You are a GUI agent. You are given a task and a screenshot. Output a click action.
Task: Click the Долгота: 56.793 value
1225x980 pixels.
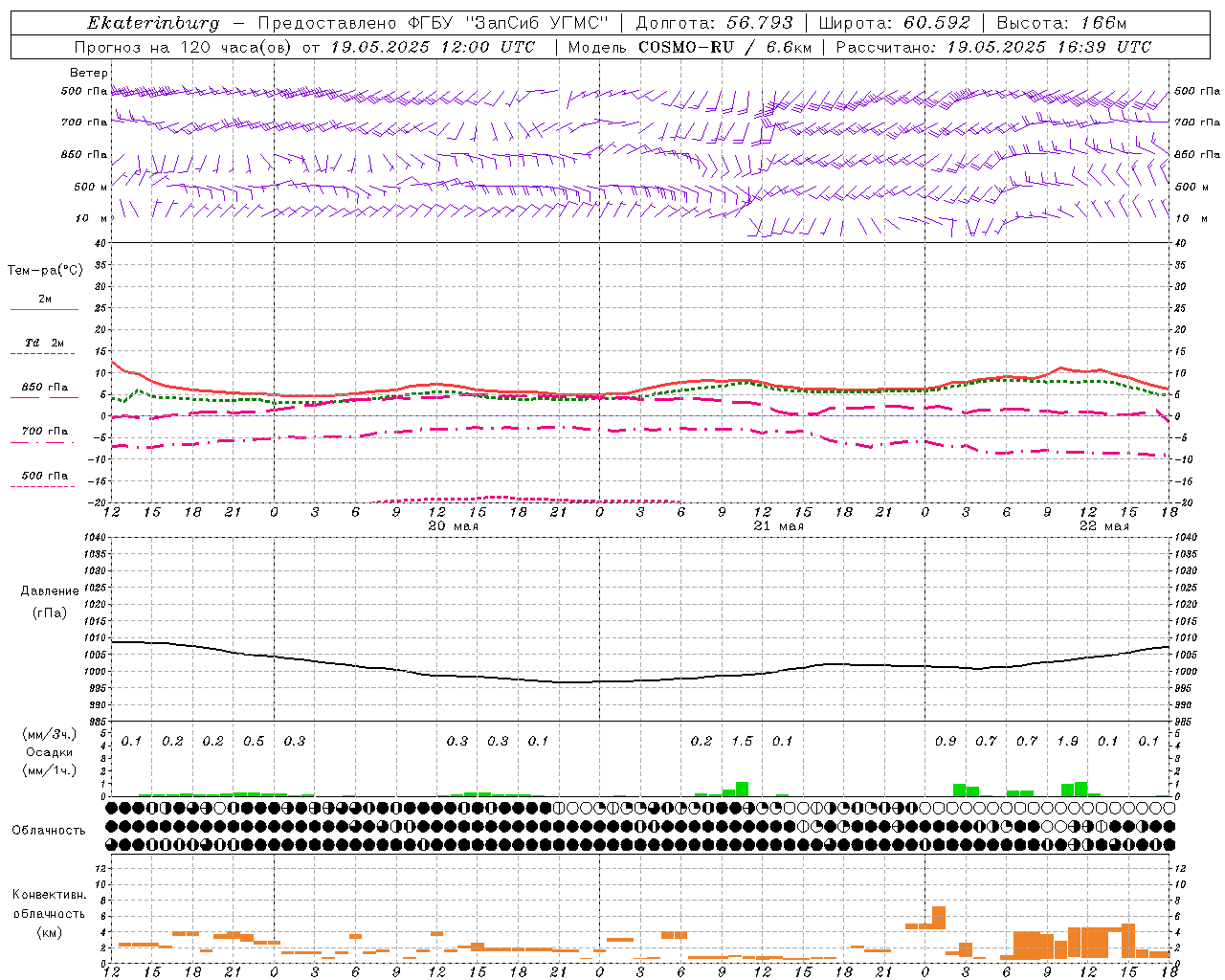coord(714,23)
